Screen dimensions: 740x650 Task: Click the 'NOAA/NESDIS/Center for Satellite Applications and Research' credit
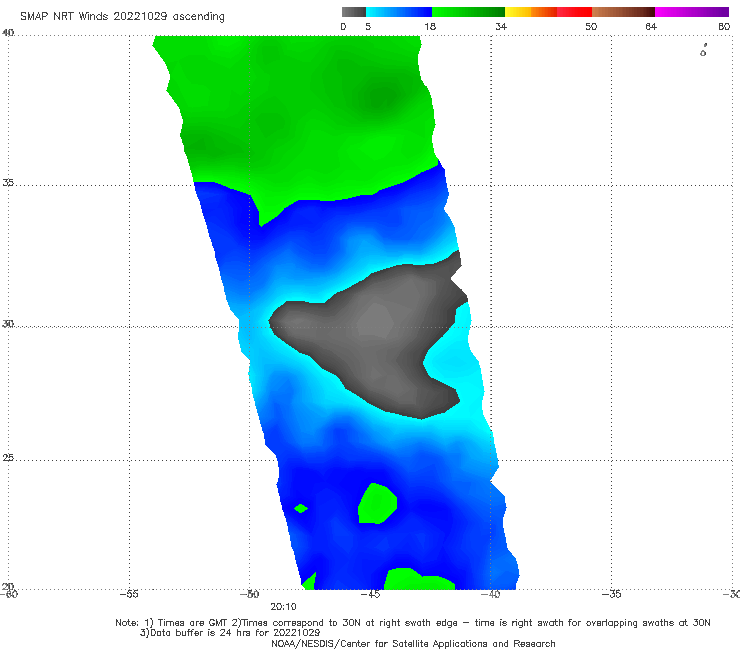(413, 644)
